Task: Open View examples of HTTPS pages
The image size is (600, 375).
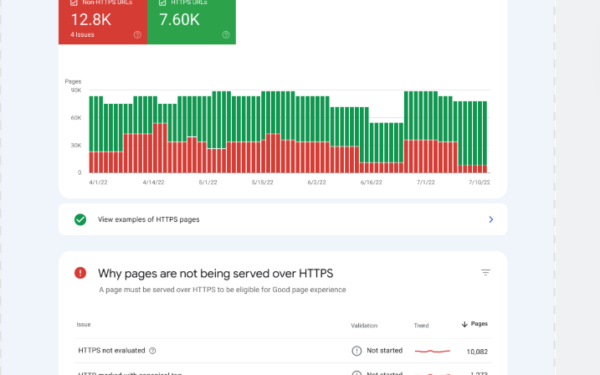Action: pyautogui.click(x=283, y=219)
